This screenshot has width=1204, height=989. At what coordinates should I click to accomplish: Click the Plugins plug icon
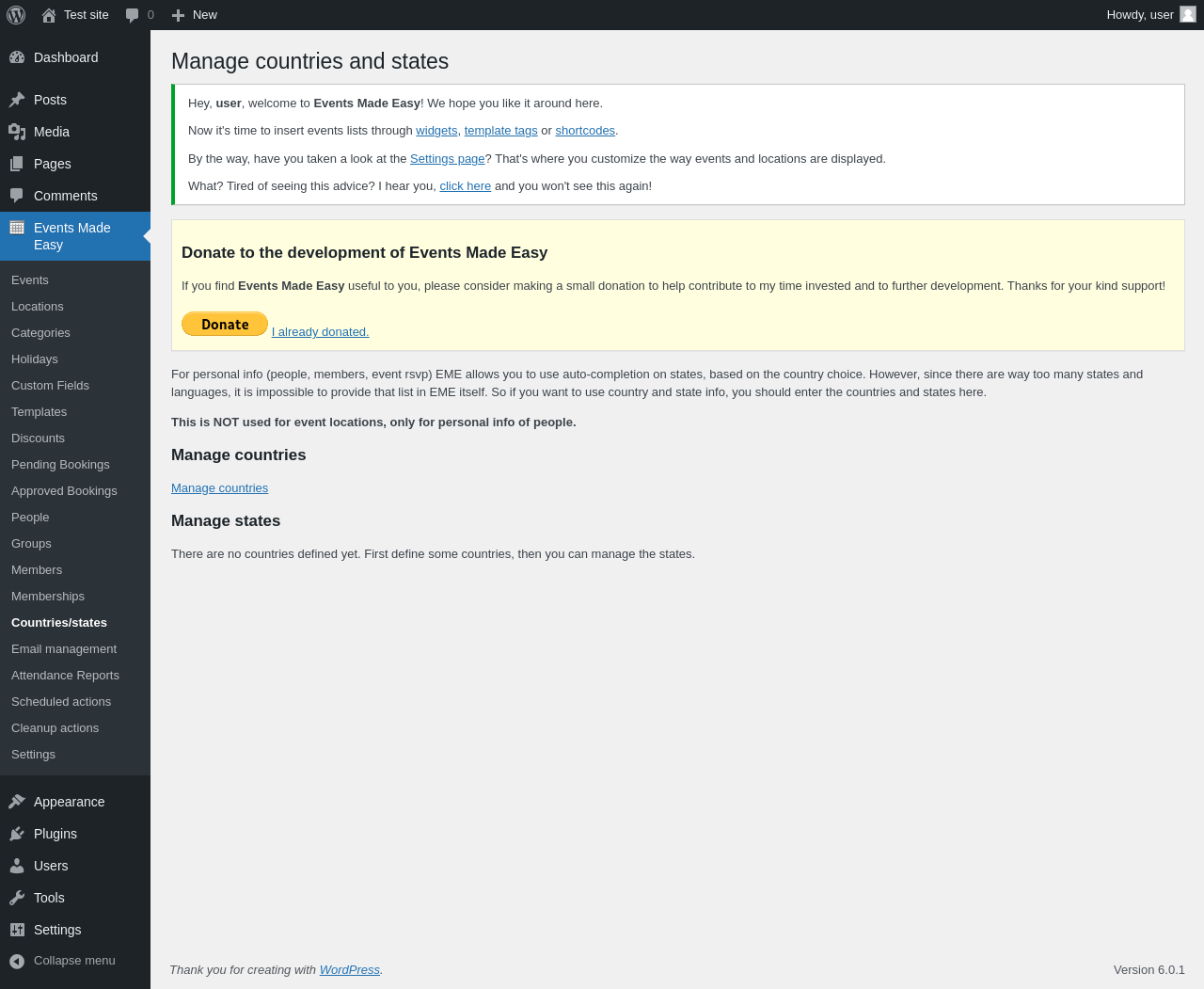(x=17, y=834)
